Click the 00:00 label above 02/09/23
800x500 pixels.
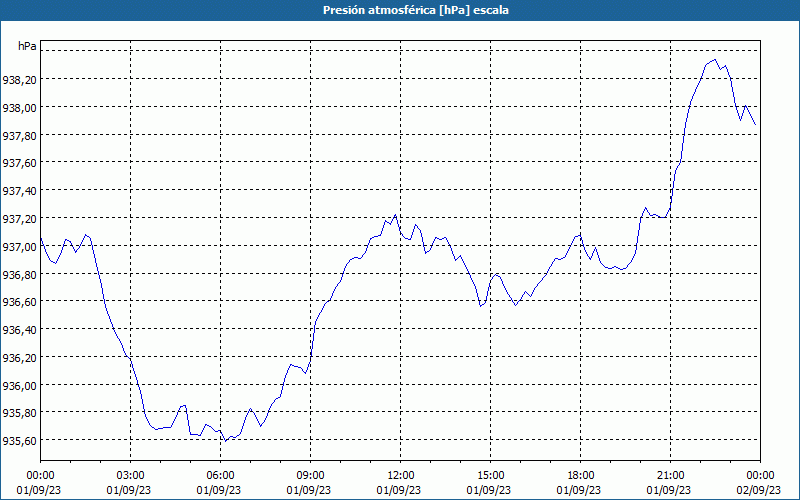(x=760, y=476)
